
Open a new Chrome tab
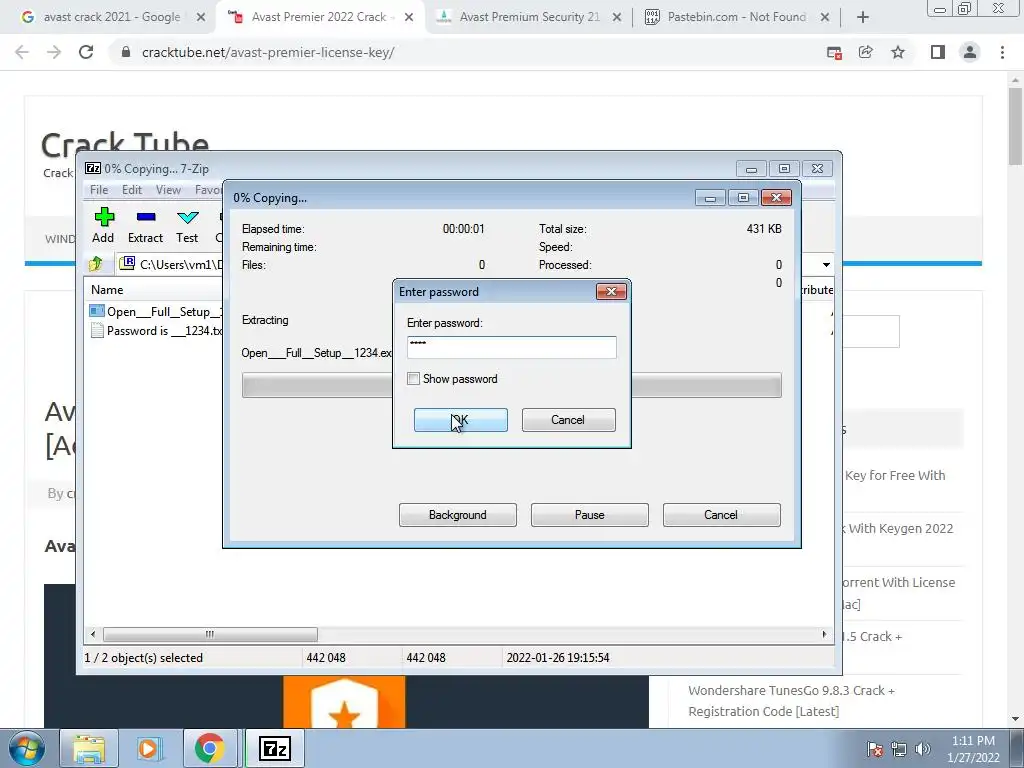point(863,17)
